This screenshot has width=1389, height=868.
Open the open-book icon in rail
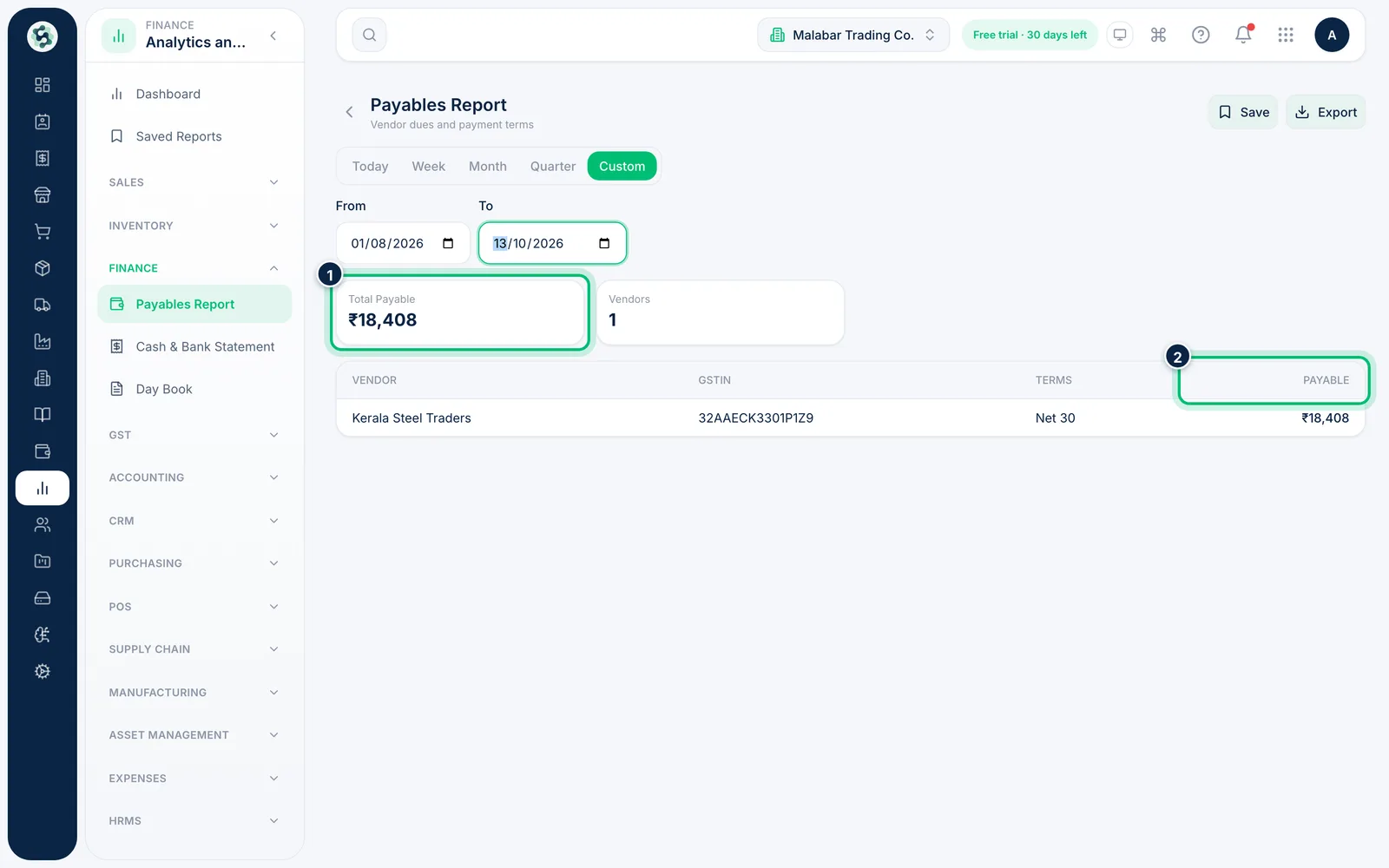(x=42, y=415)
